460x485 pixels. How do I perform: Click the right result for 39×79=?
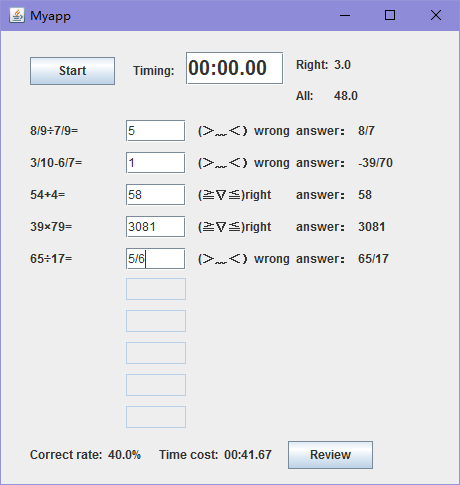tap(235, 227)
